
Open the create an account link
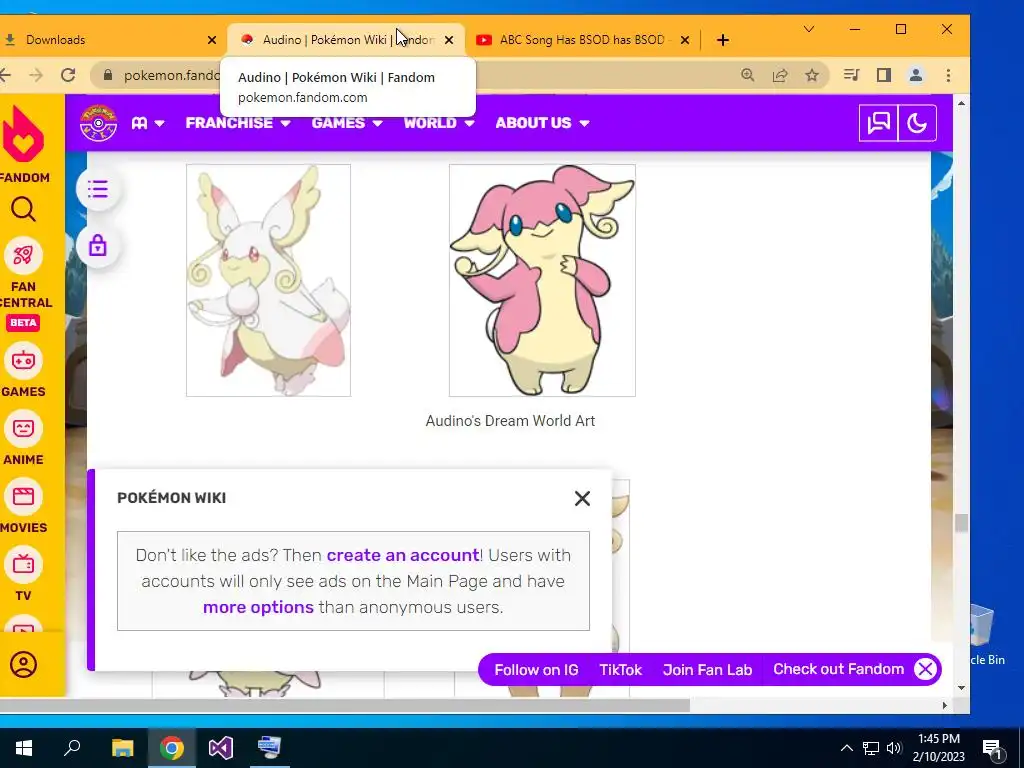coord(403,555)
